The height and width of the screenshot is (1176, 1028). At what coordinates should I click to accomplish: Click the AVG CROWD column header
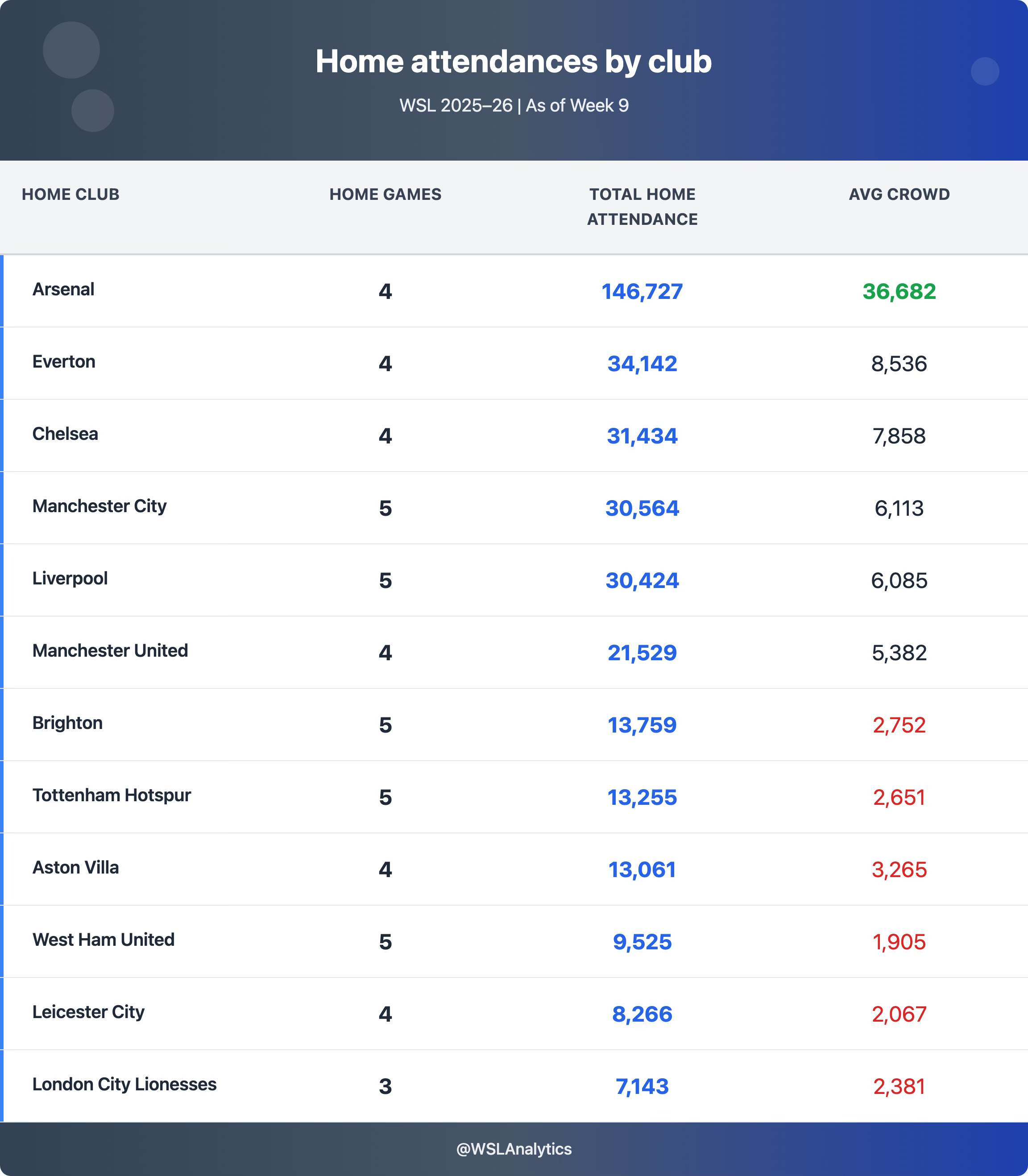(899, 195)
